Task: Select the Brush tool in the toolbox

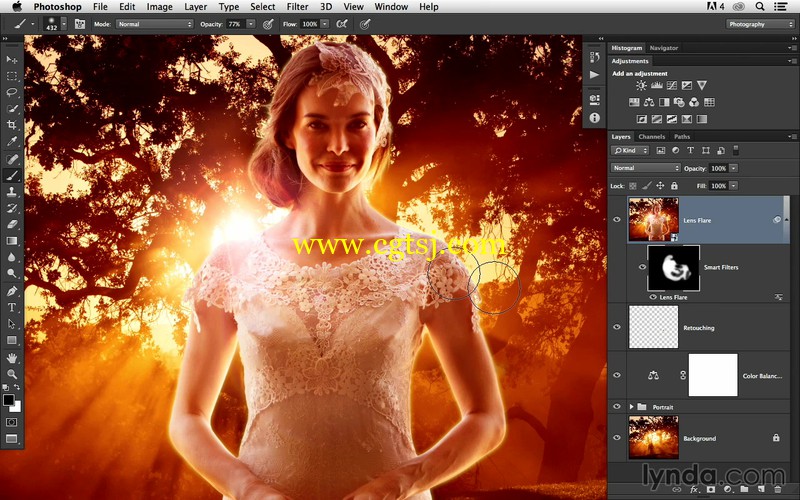Action: click(x=12, y=176)
